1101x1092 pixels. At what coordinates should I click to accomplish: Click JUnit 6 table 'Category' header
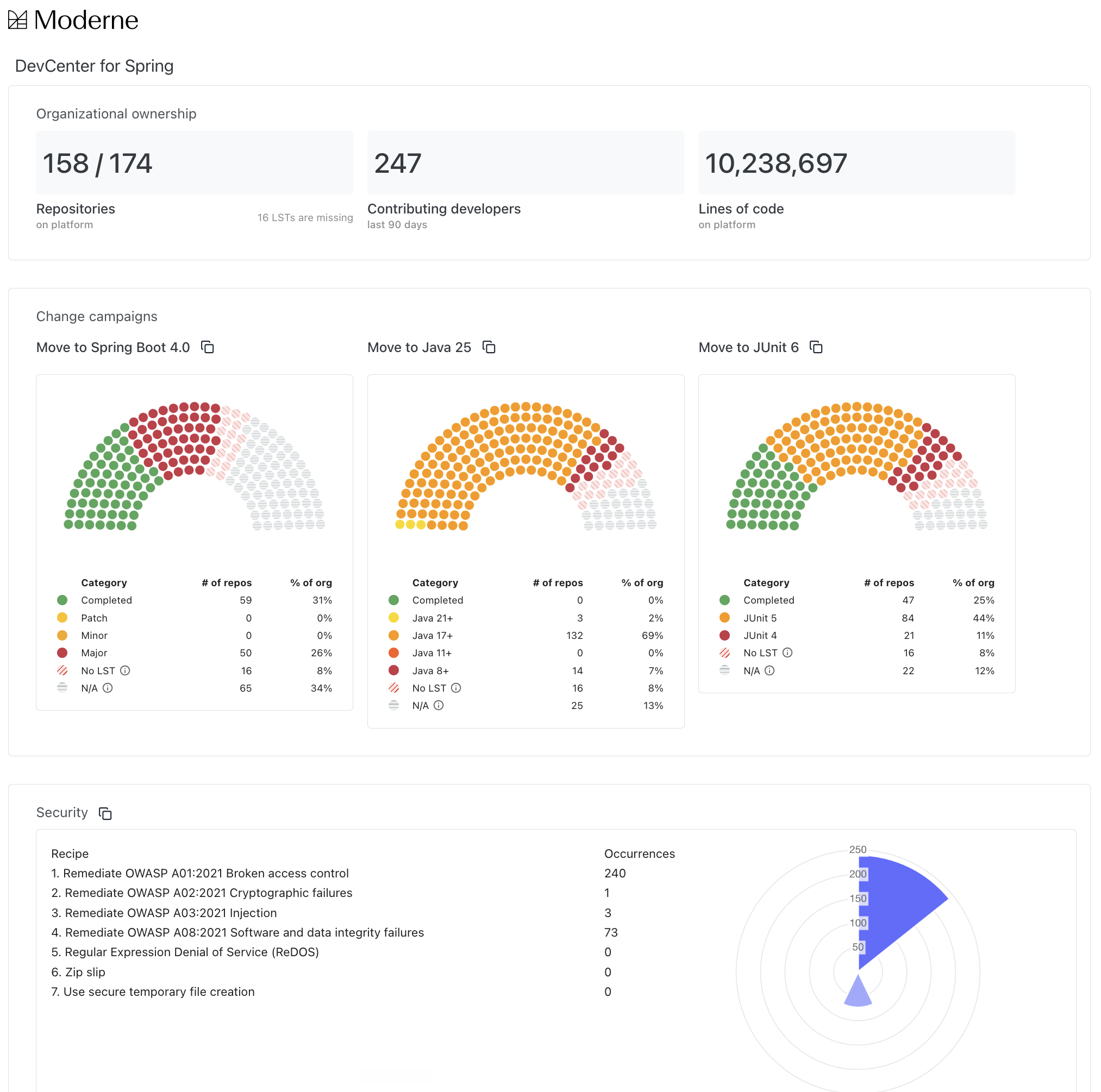766,583
